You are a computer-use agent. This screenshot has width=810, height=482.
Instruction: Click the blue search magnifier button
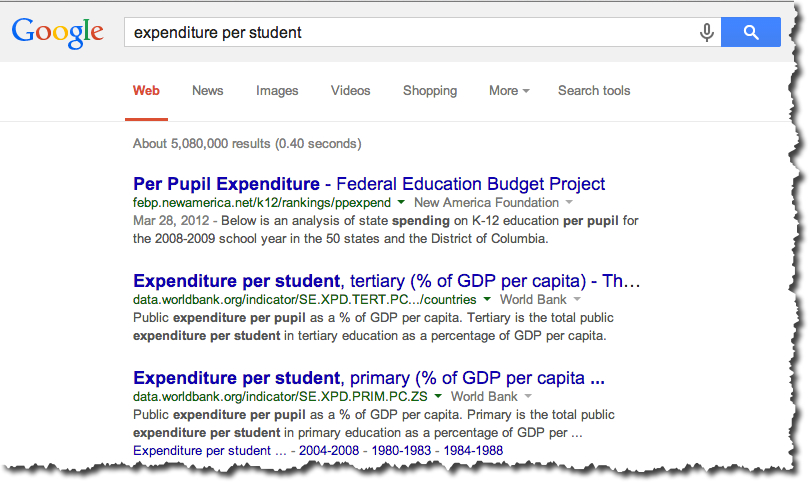point(751,32)
